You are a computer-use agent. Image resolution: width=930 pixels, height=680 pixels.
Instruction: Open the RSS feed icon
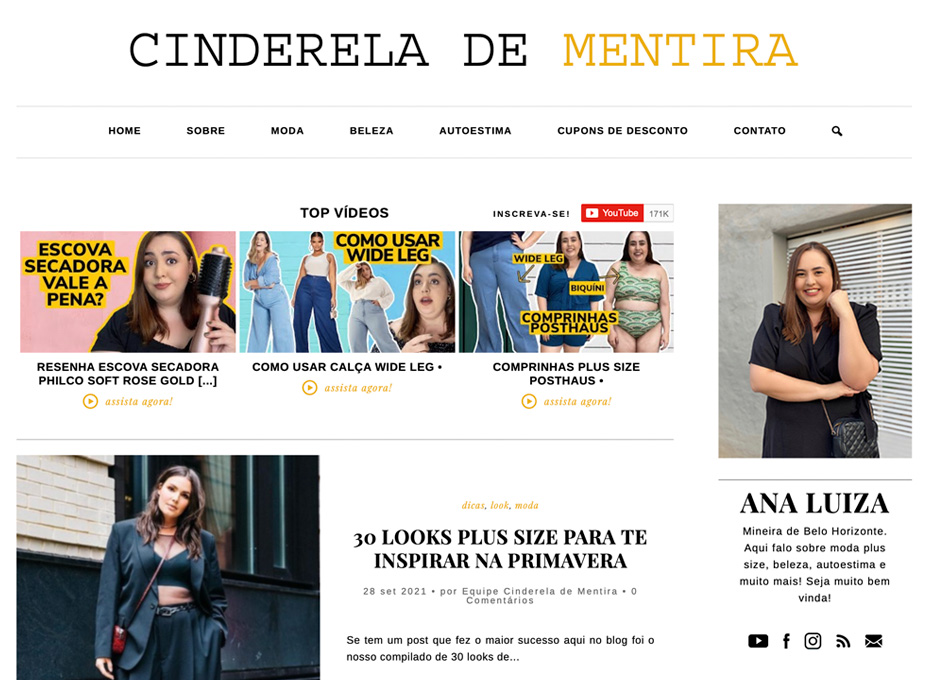coord(843,641)
